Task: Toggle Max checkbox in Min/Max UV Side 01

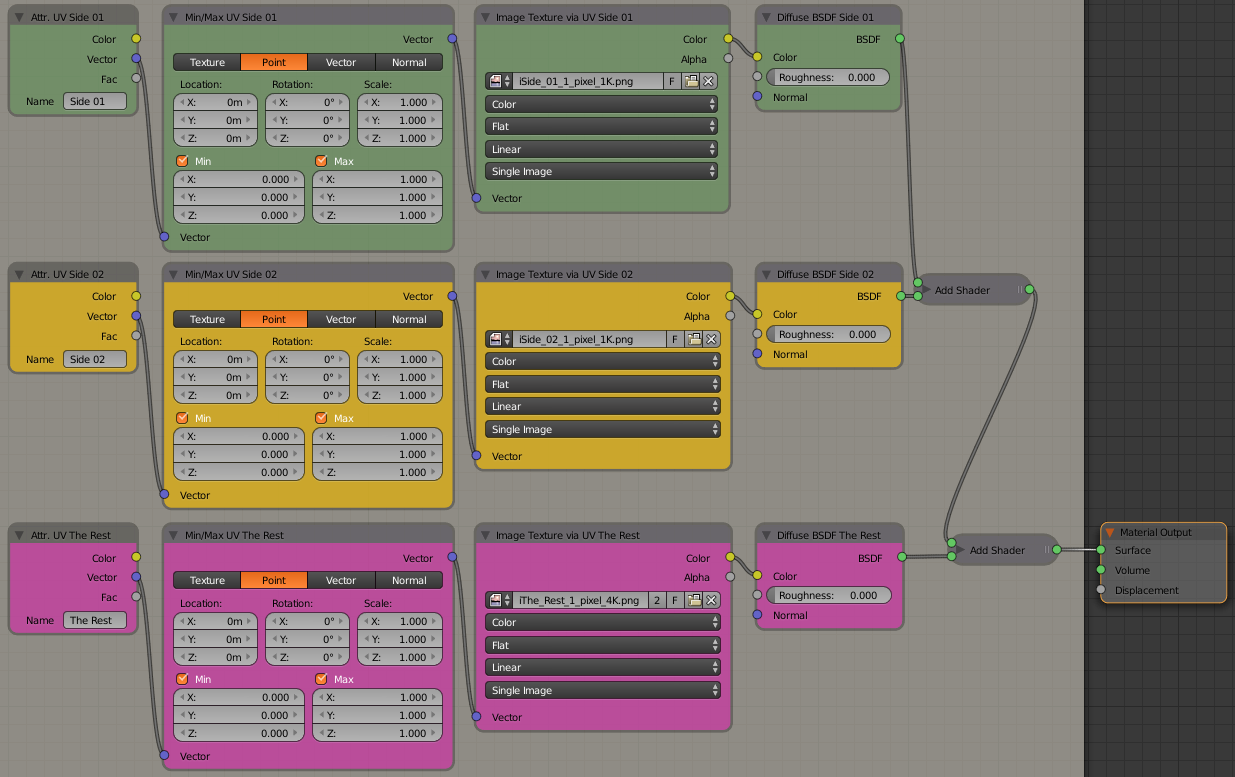Action: pyautogui.click(x=321, y=161)
